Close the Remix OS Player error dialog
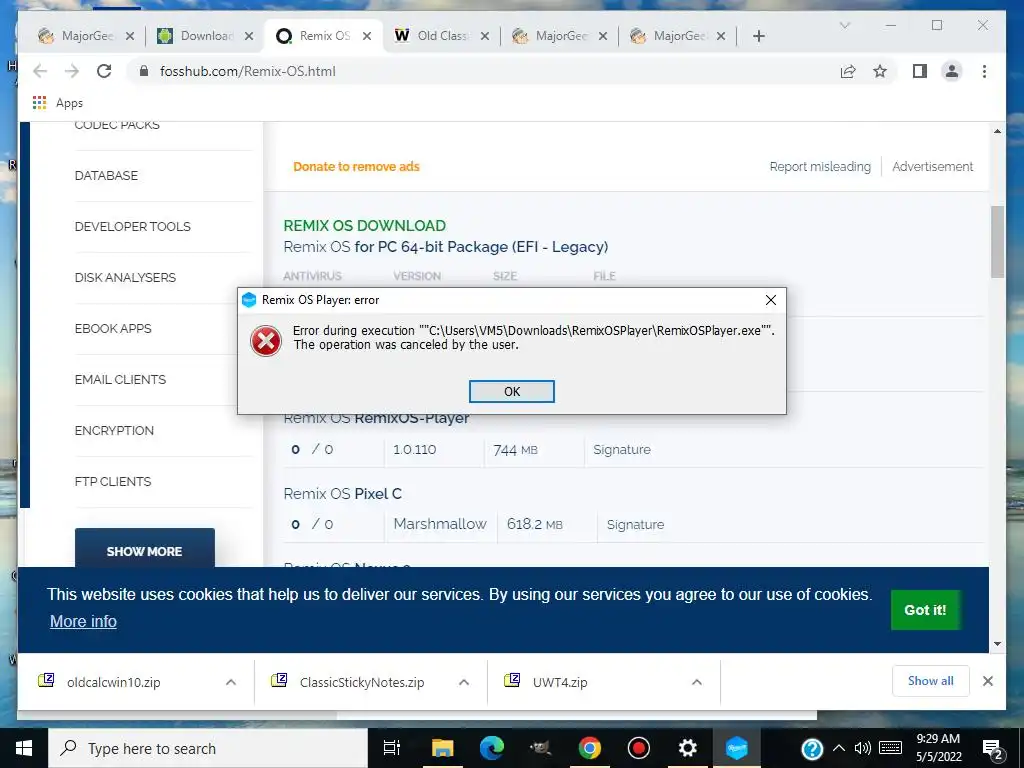 771,300
